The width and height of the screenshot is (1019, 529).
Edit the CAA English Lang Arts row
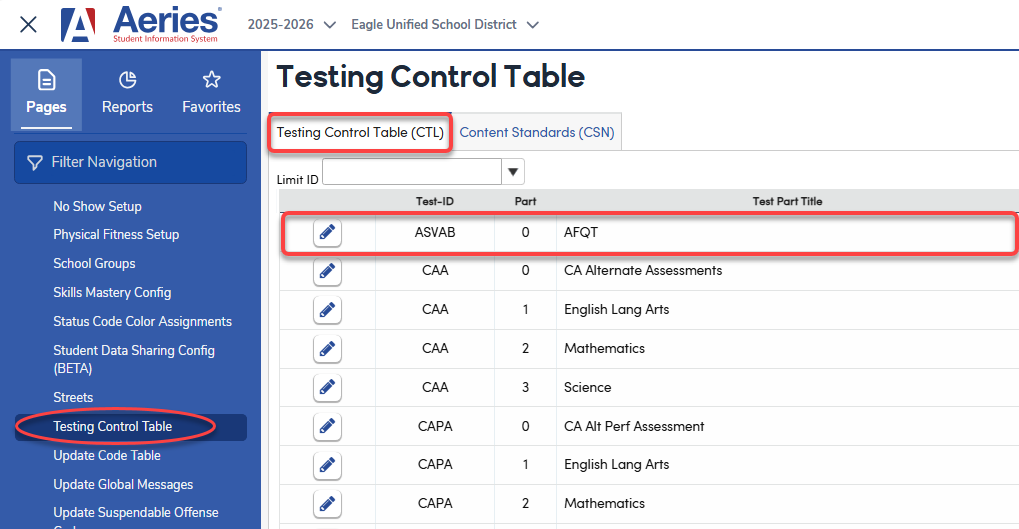point(328,310)
